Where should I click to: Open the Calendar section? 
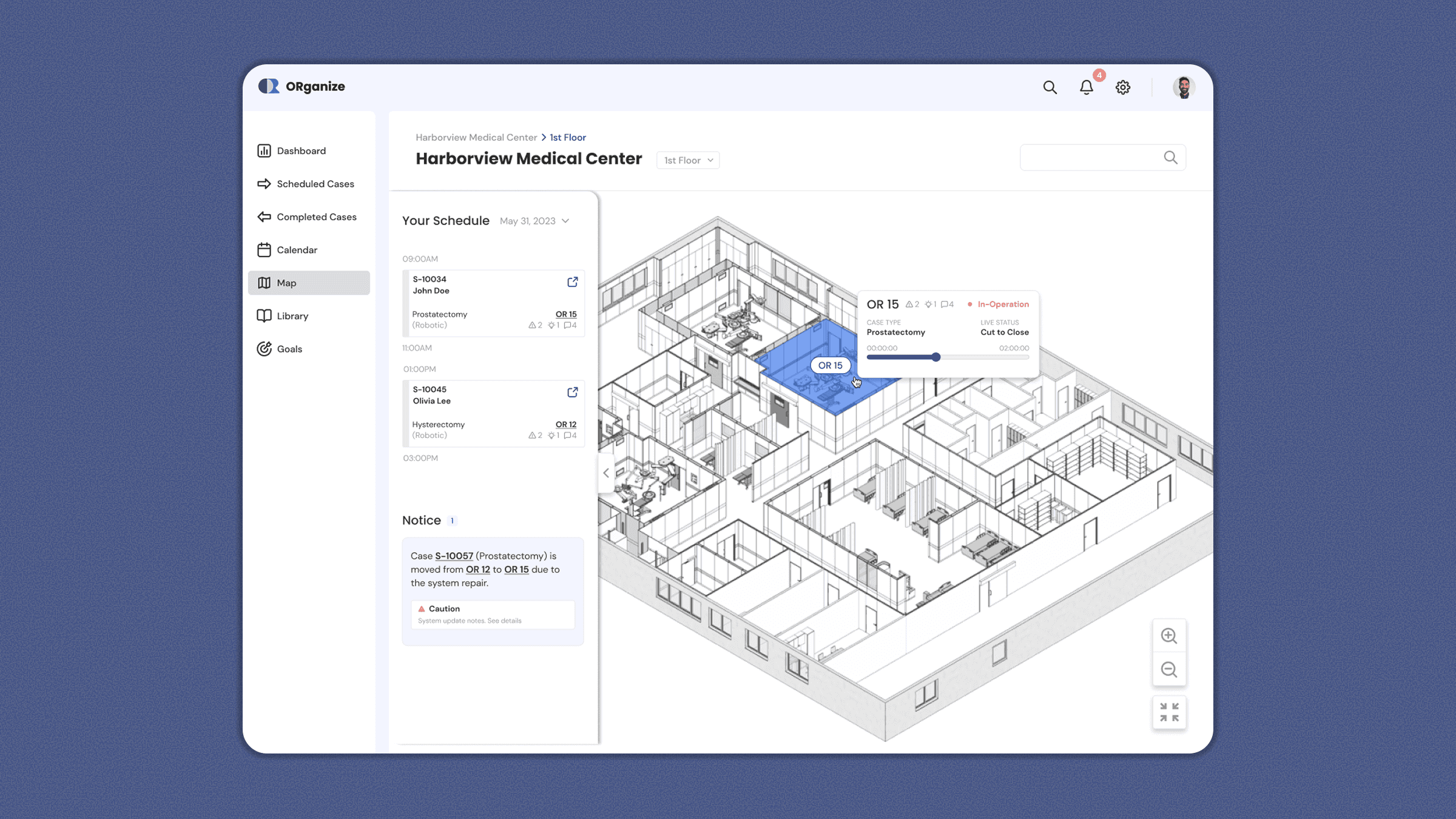(296, 249)
